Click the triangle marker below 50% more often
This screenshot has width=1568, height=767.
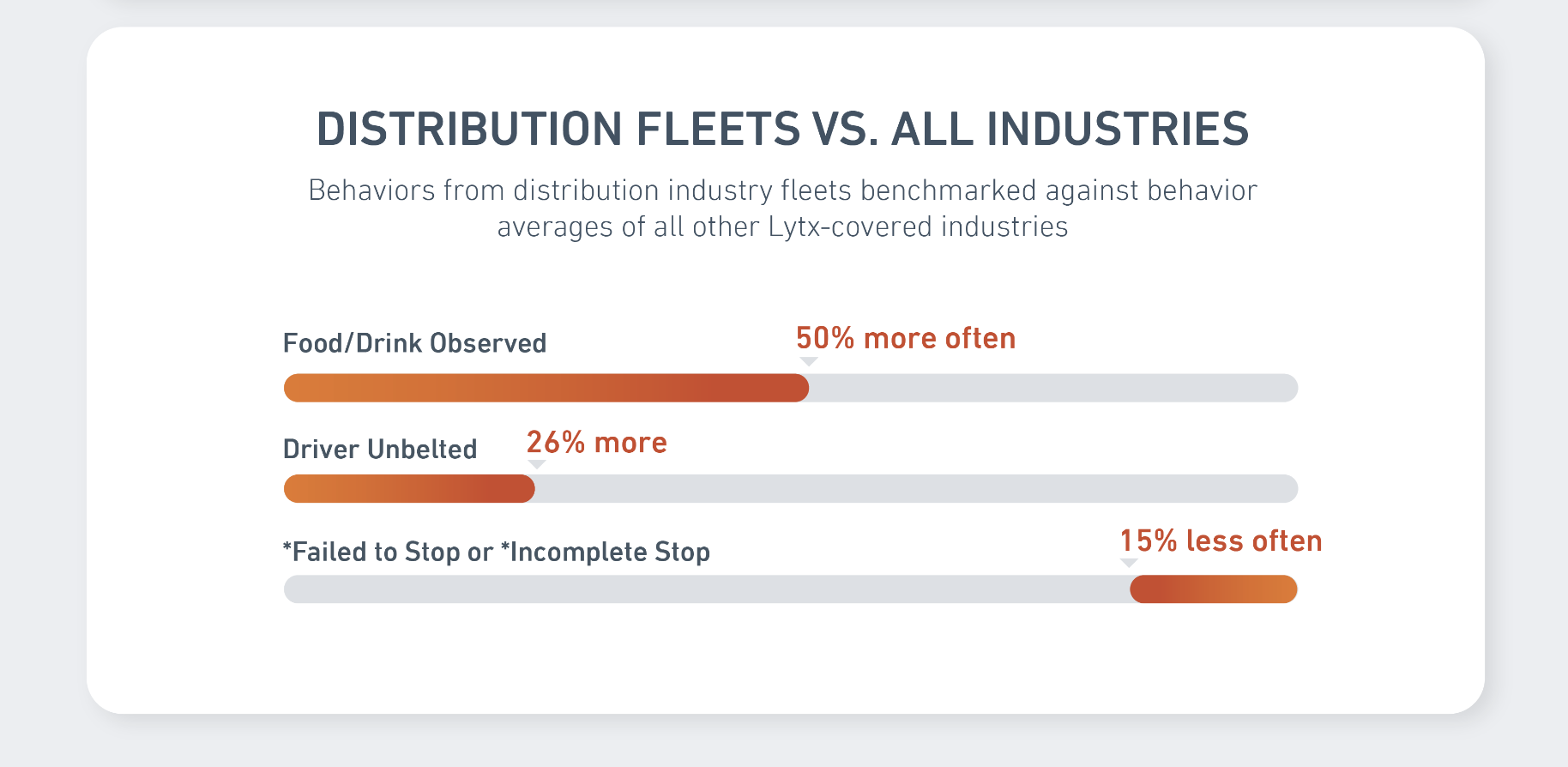tap(808, 362)
